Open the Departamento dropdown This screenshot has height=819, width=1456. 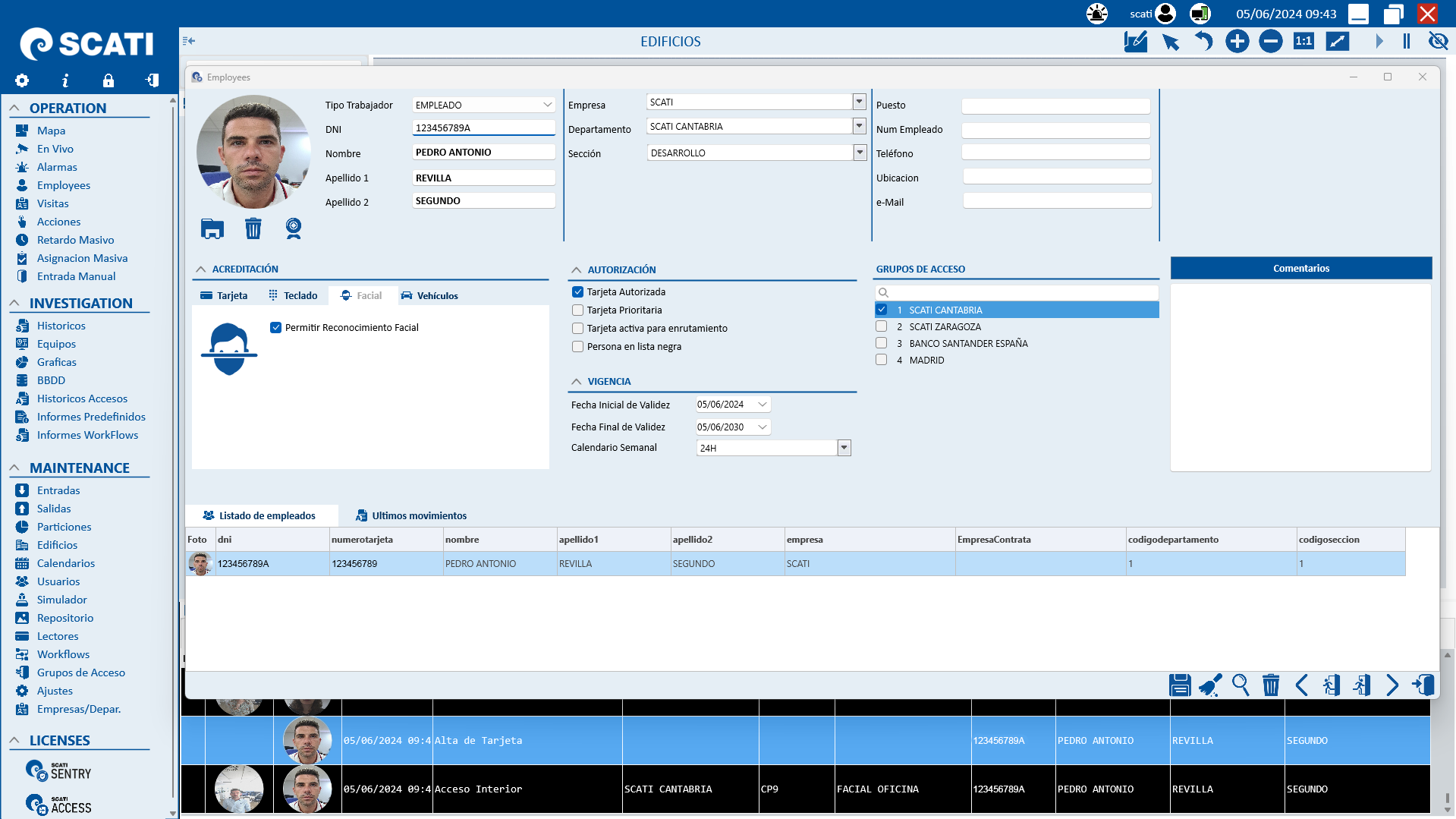coord(860,126)
